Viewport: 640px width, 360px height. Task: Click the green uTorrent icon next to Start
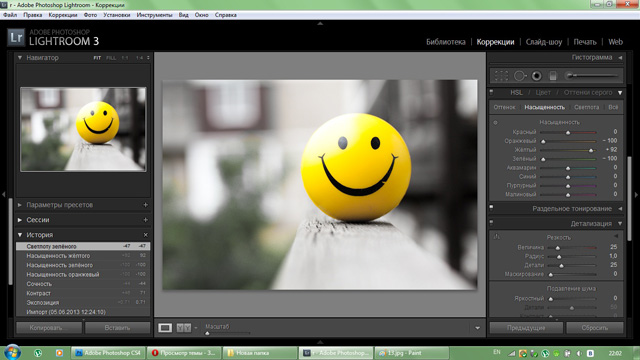[38, 353]
